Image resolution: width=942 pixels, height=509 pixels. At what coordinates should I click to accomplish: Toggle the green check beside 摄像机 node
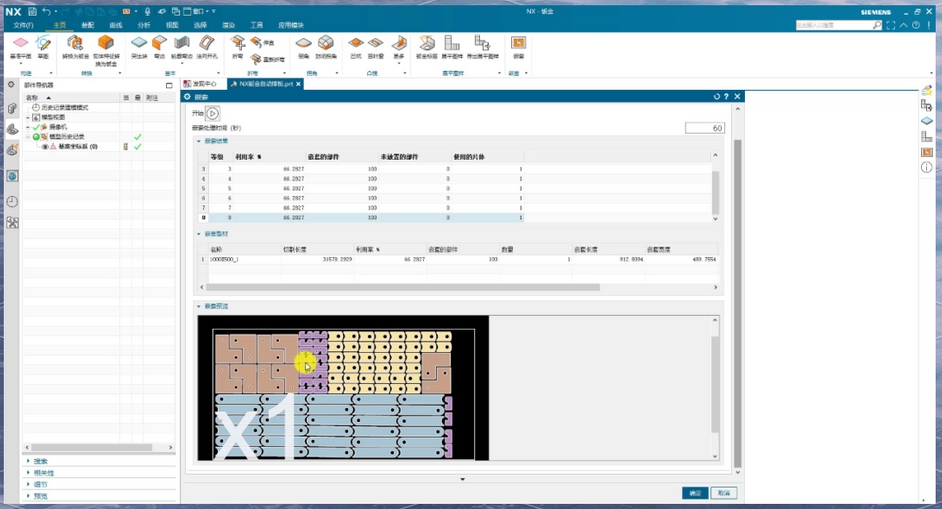36,128
